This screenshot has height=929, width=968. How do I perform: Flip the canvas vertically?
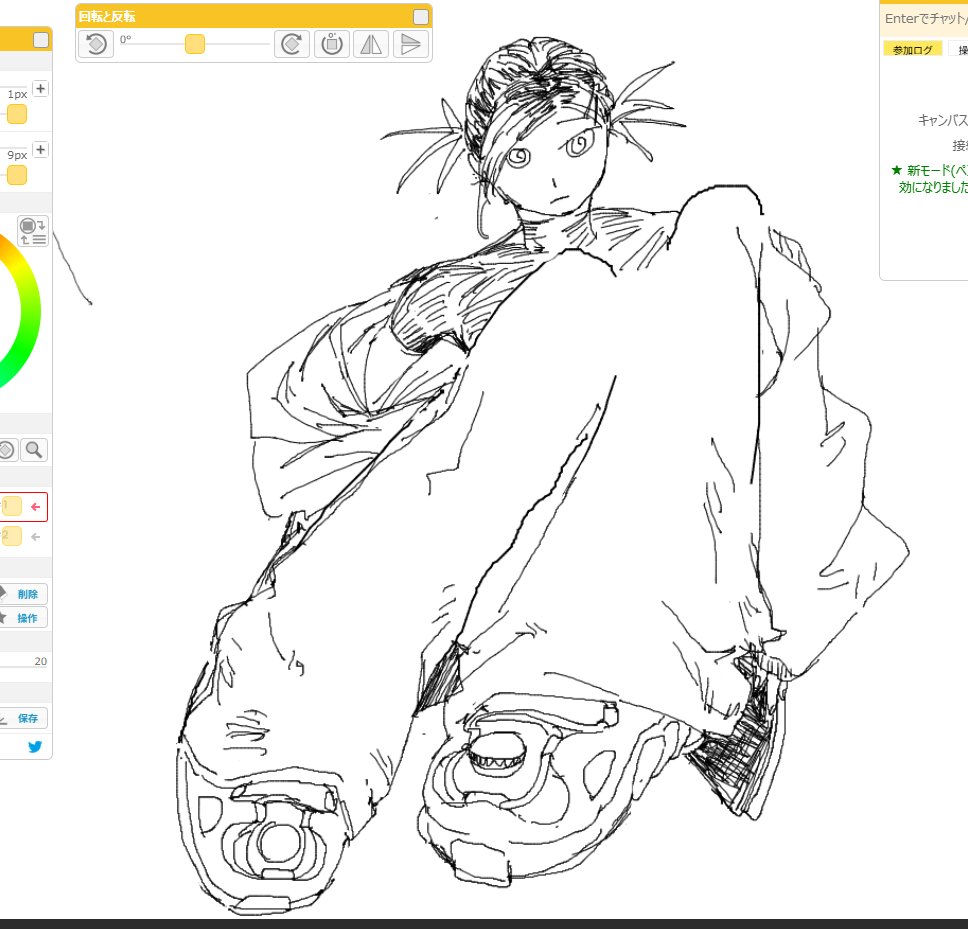(x=411, y=44)
